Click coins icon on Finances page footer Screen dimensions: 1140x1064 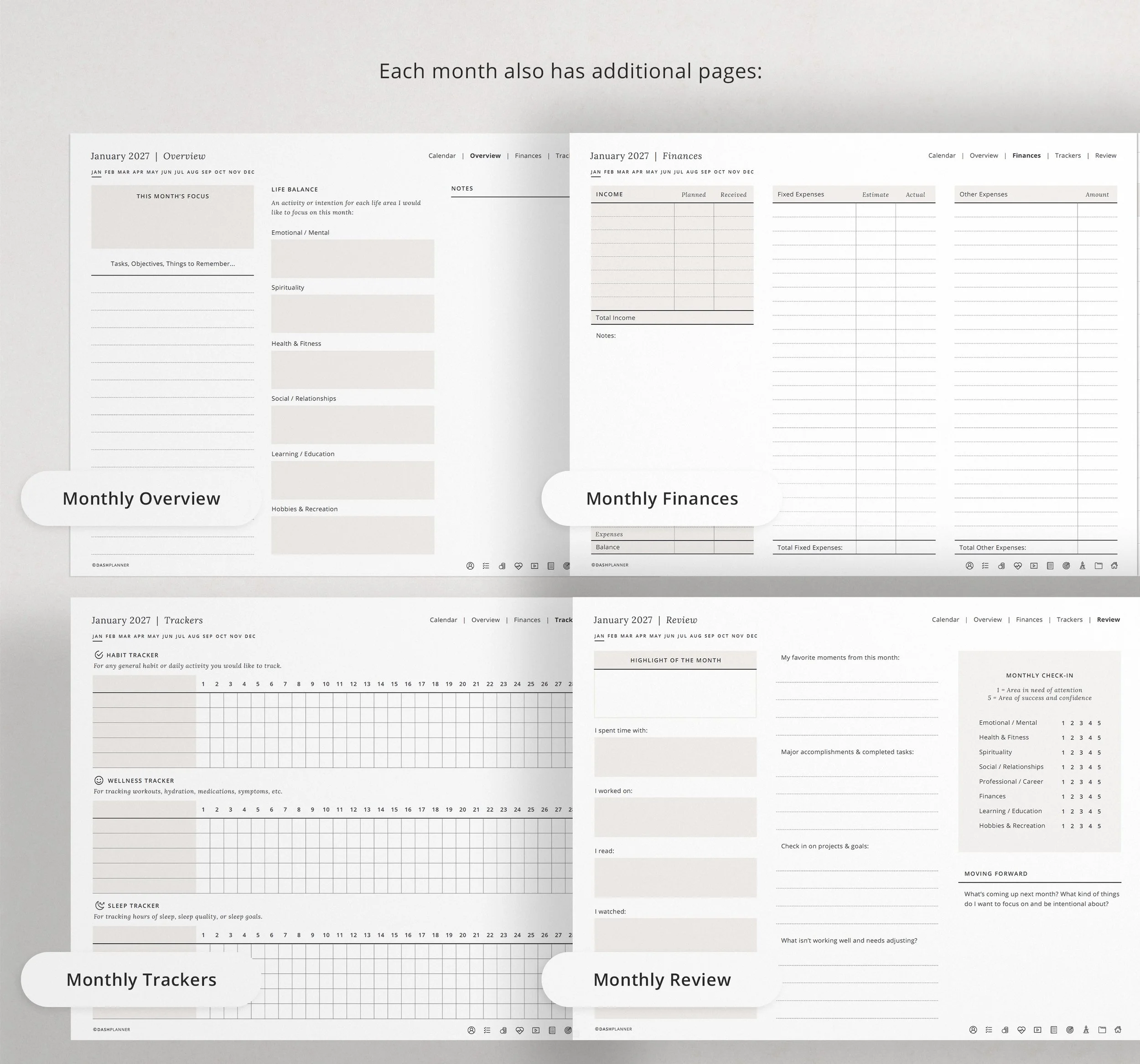(1001, 566)
